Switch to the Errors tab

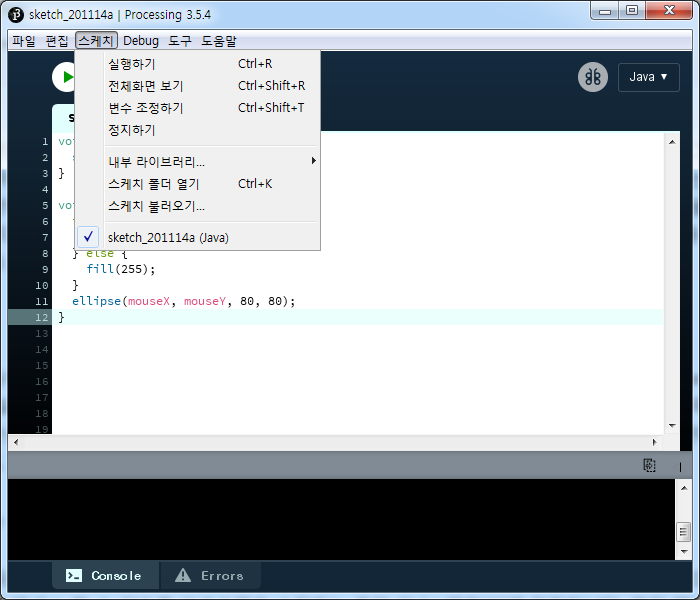(210, 575)
